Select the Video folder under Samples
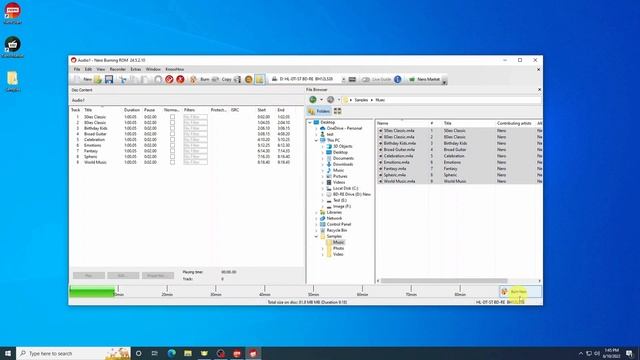Screen dimensions: 640x360 [338, 254]
